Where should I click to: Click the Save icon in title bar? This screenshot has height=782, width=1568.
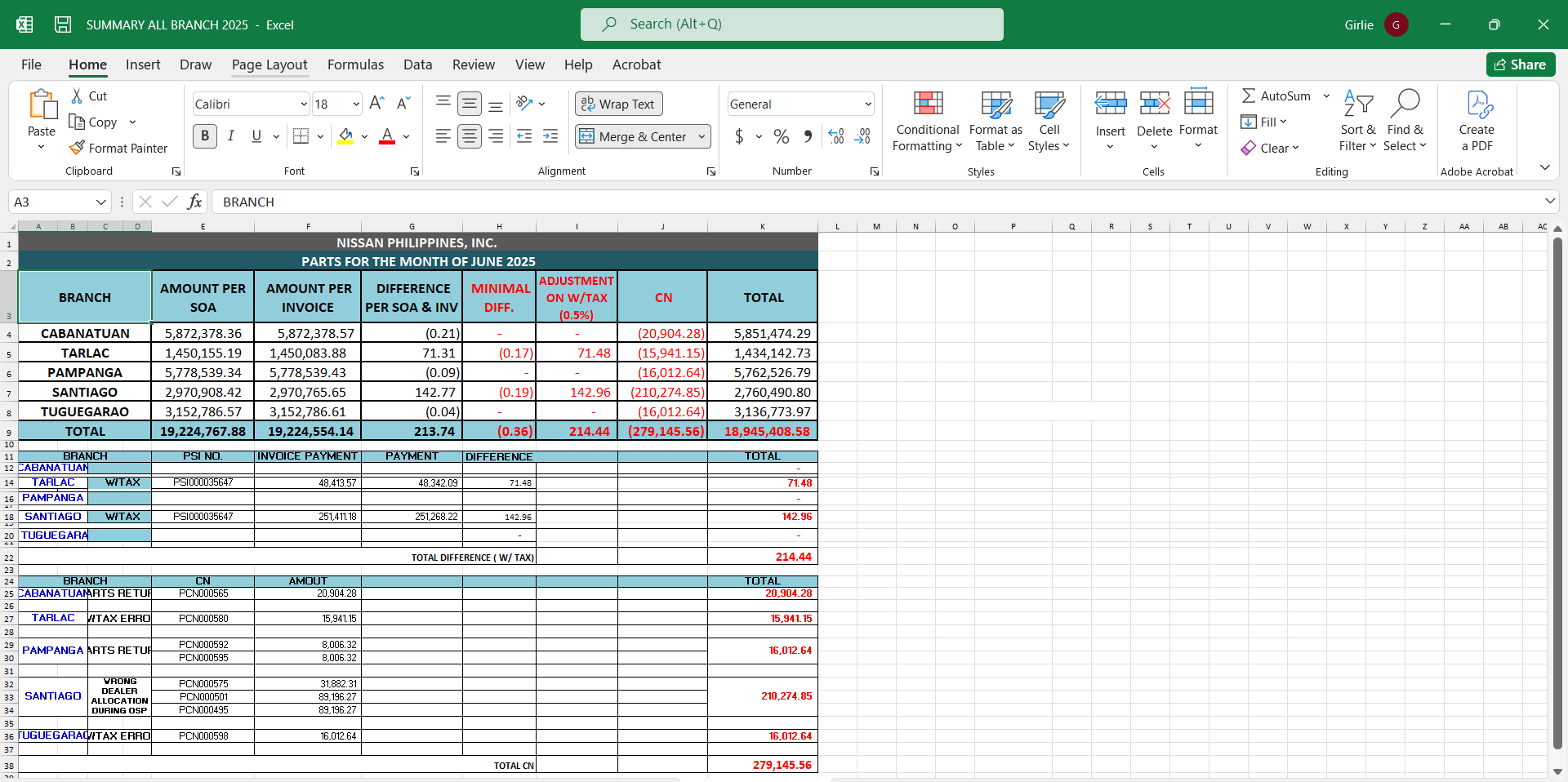63,24
